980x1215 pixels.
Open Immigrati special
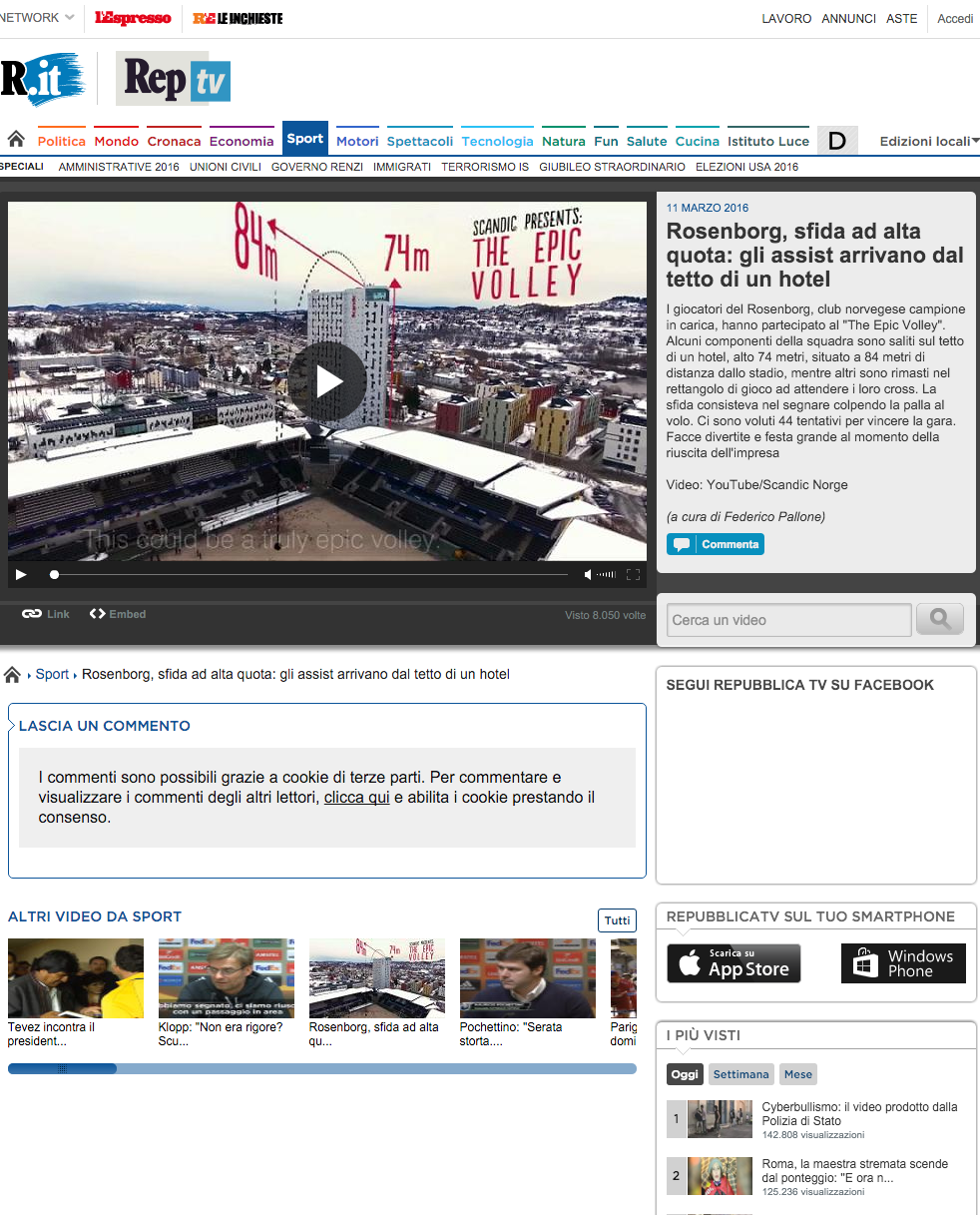402,167
